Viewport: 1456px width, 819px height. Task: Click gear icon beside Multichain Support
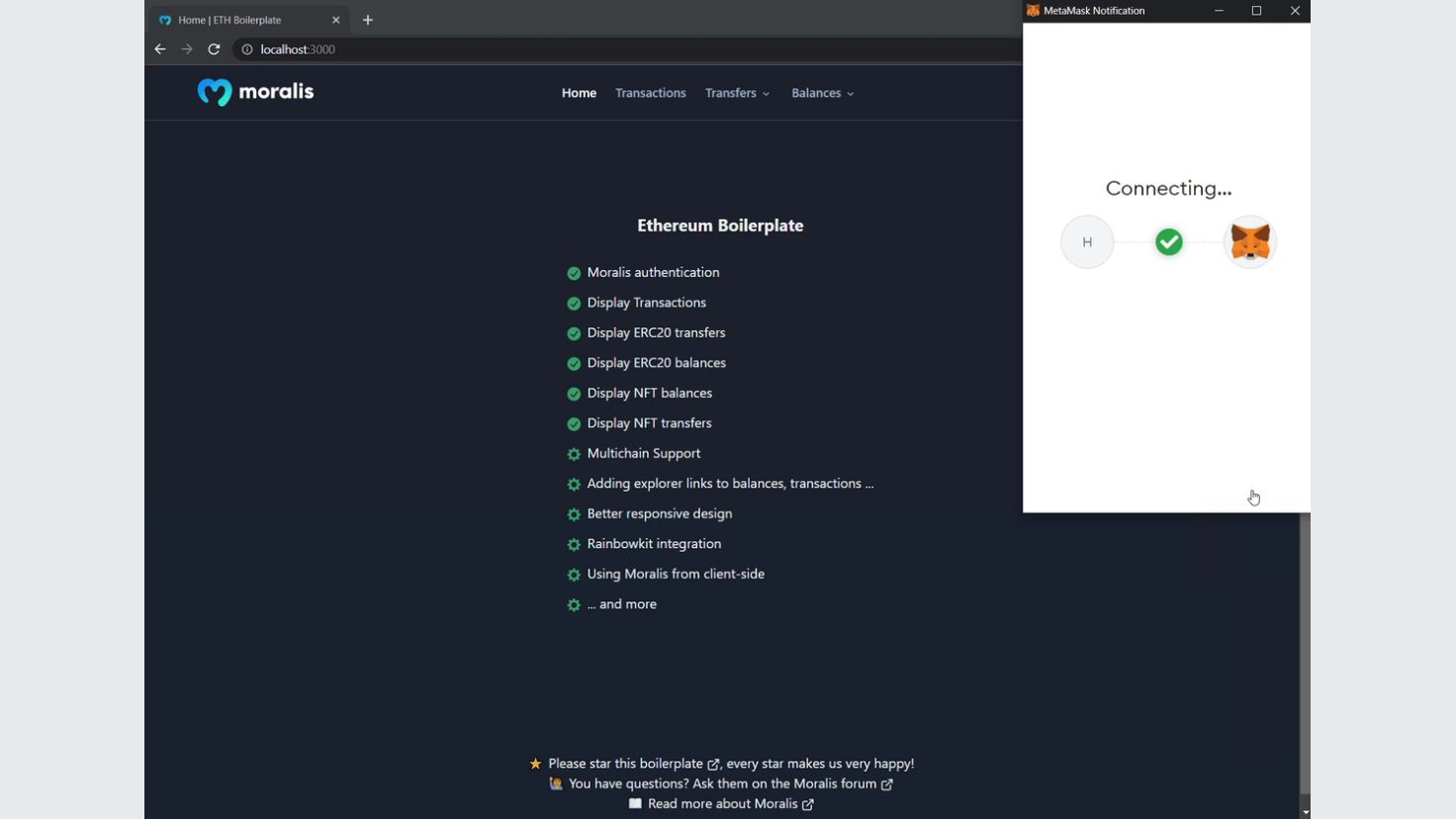pyautogui.click(x=574, y=454)
